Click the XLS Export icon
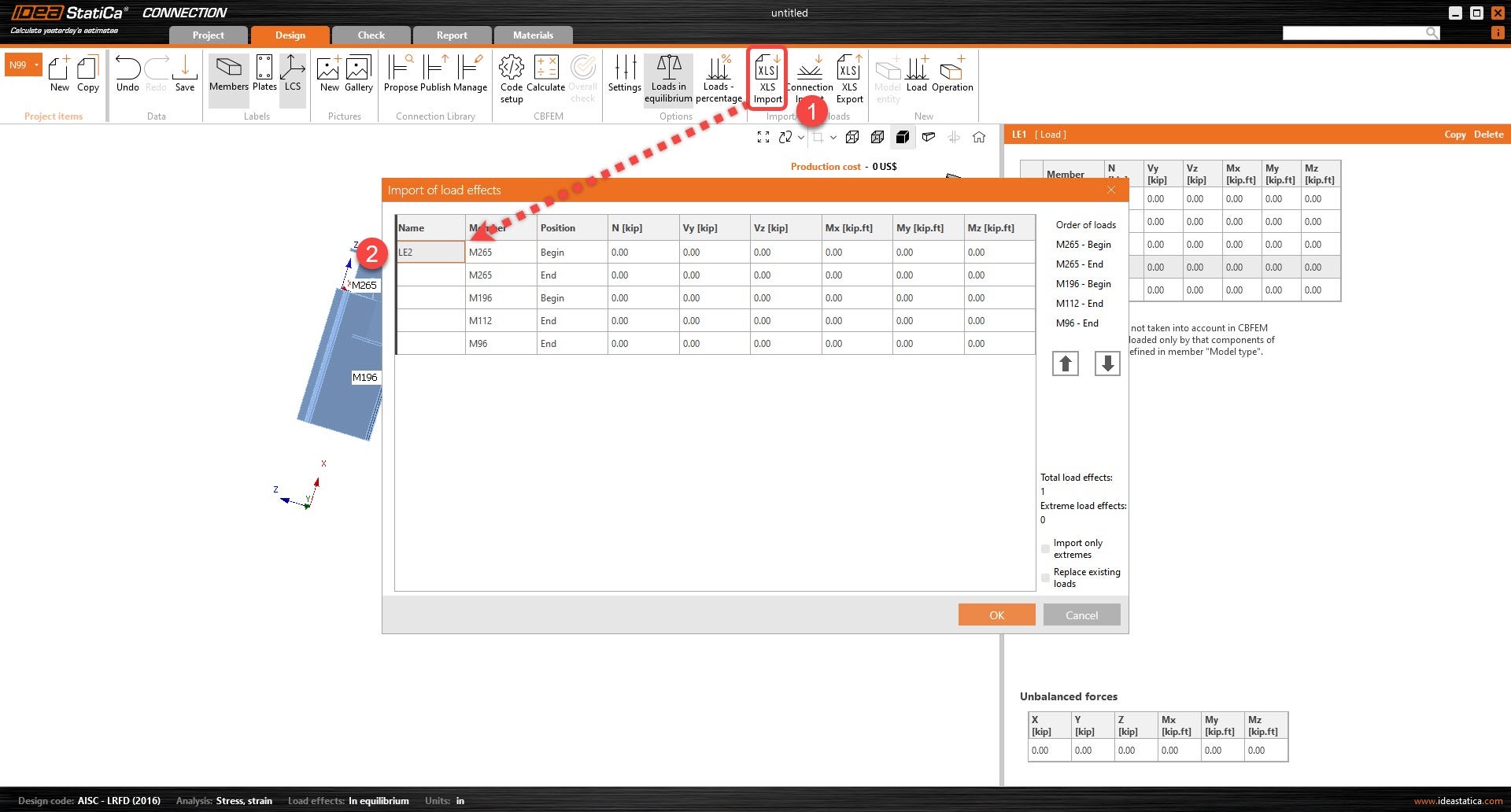The image size is (1511, 812). pyautogui.click(x=849, y=78)
